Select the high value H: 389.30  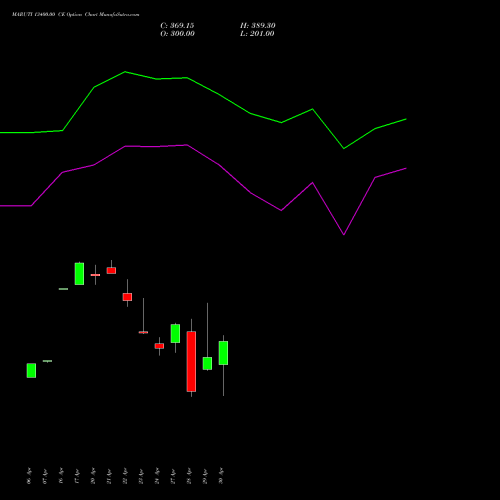tap(258, 26)
